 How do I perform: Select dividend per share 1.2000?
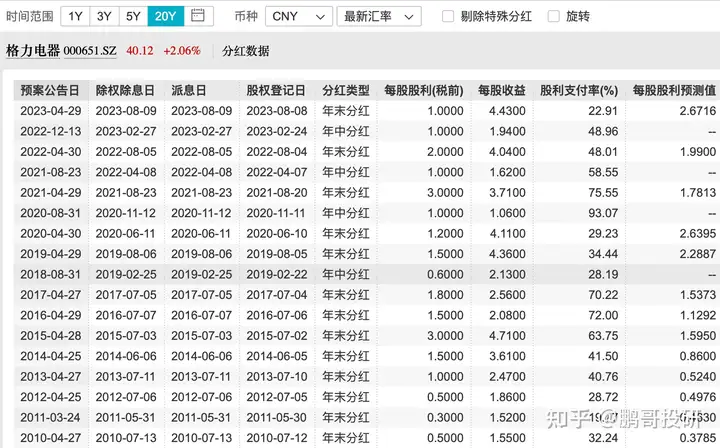pos(445,234)
